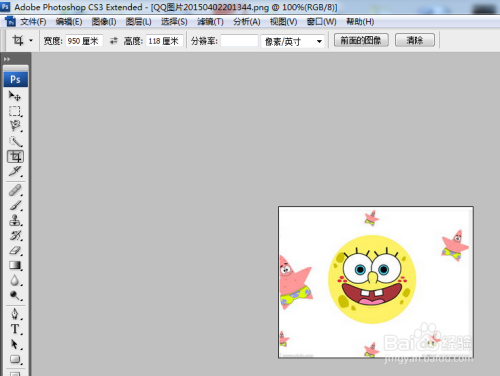
Task: Click the Ps icon in menu bar
Action: coord(10,22)
